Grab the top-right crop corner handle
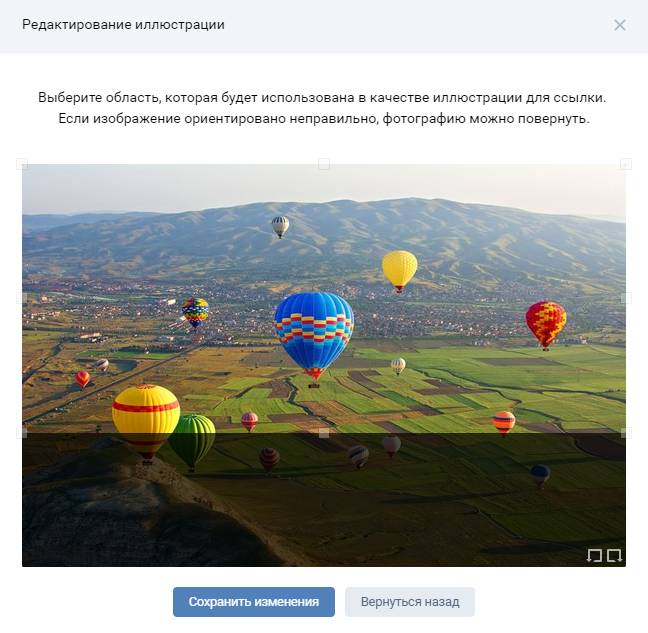Image resolution: width=648 pixels, height=633 pixels. click(x=626, y=164)
